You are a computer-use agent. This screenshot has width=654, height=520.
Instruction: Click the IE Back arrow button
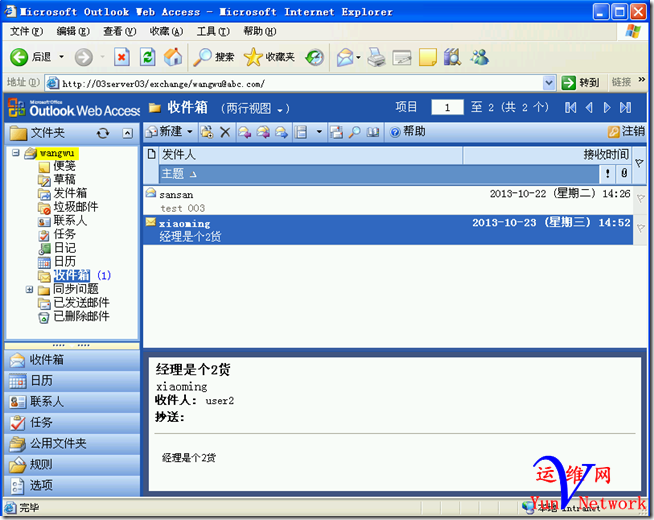point(19,57)
